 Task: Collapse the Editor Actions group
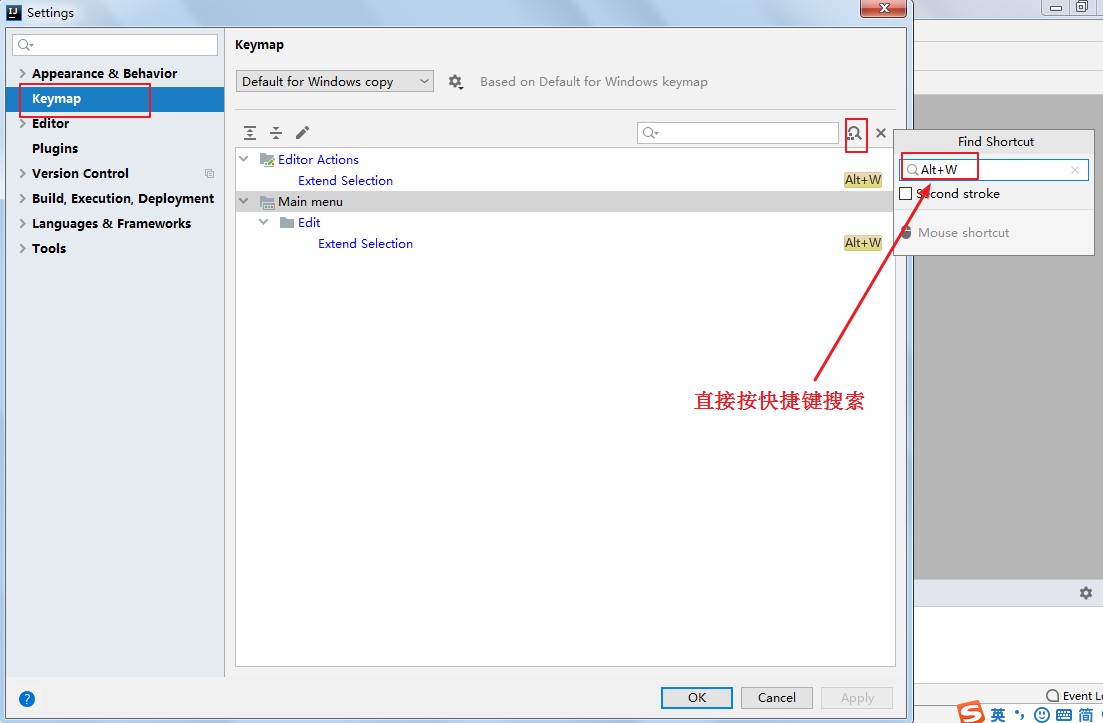pyautogui.click(x=244, y=159)
